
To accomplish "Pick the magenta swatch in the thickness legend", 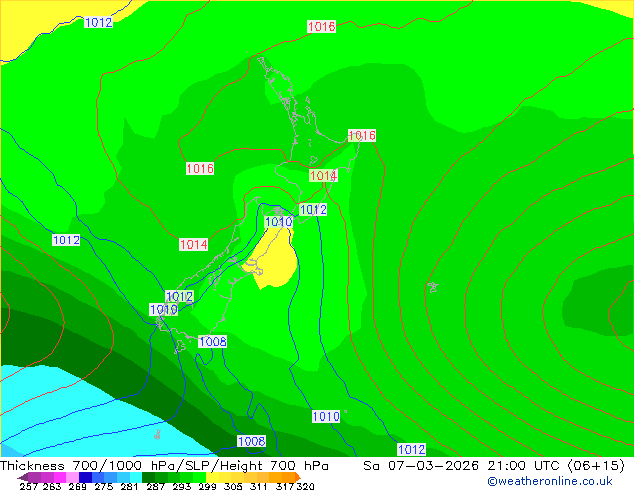I will pyautogui.click(x=60, y=477).
